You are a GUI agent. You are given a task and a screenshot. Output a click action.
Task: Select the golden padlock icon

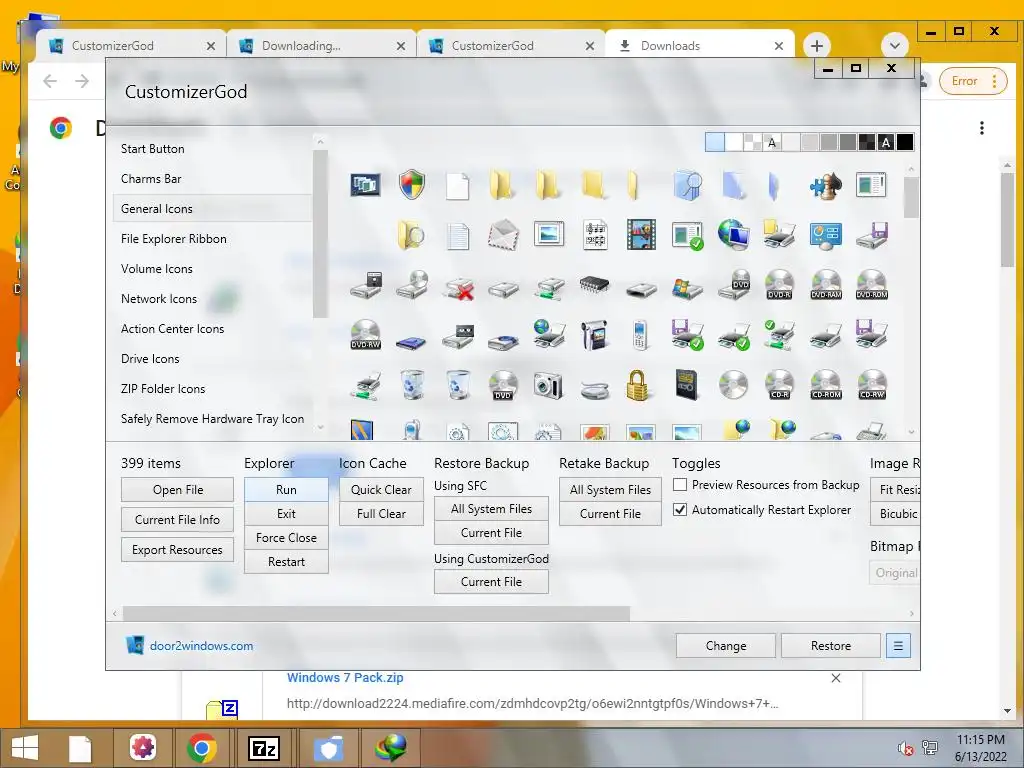pos(637,384)
